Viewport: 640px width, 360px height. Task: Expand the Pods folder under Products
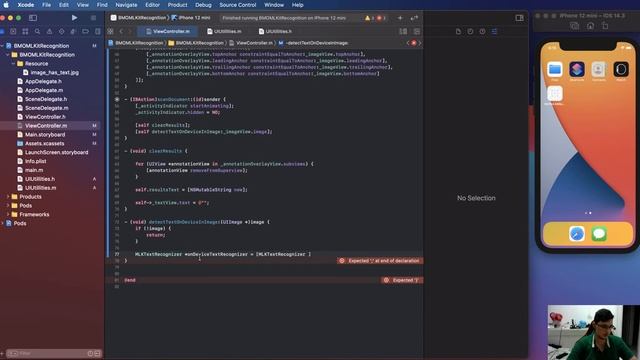8,206
